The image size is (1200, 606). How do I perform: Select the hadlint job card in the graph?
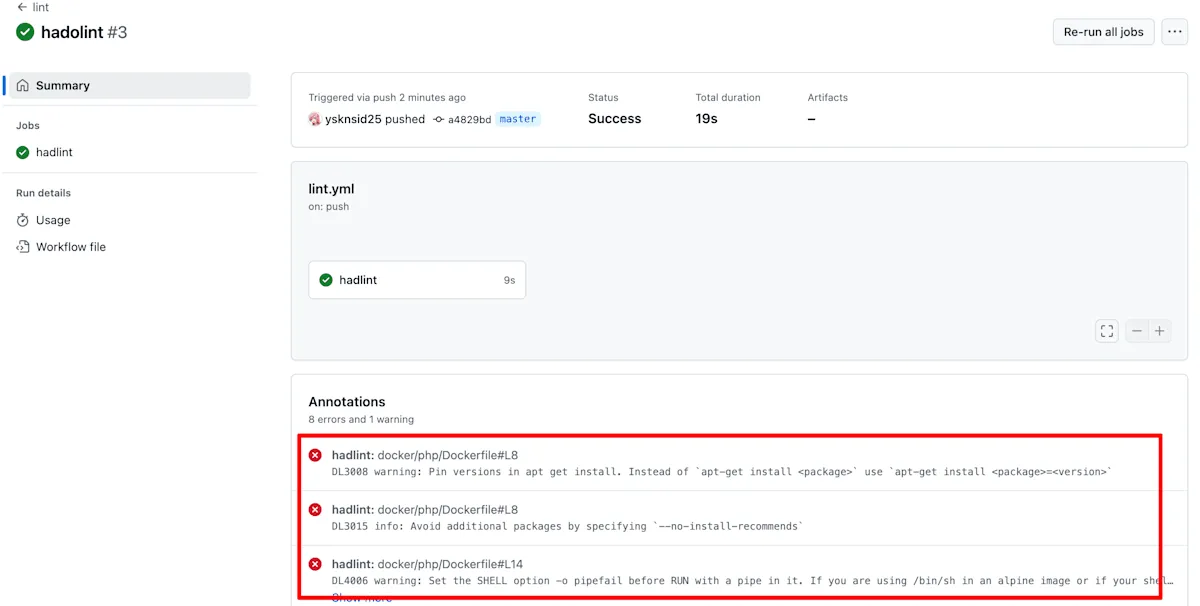click(x=417, y=280)
